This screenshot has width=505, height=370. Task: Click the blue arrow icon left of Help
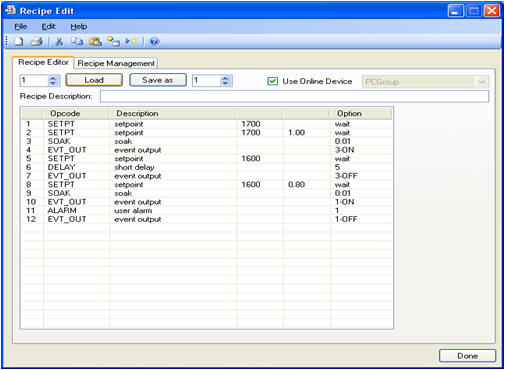[131, 41]
